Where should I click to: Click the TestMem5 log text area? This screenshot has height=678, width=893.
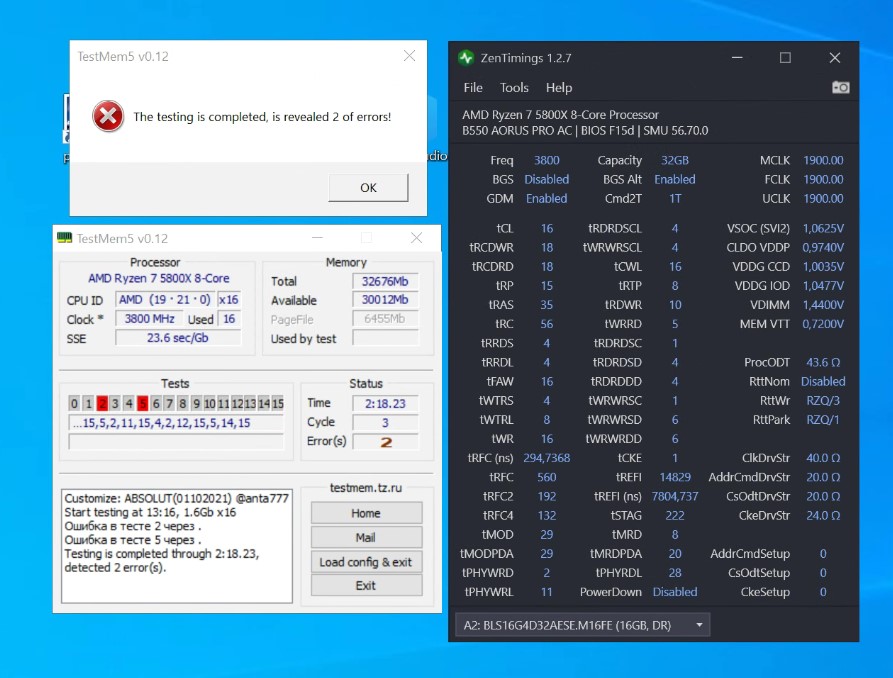point(177,545)
